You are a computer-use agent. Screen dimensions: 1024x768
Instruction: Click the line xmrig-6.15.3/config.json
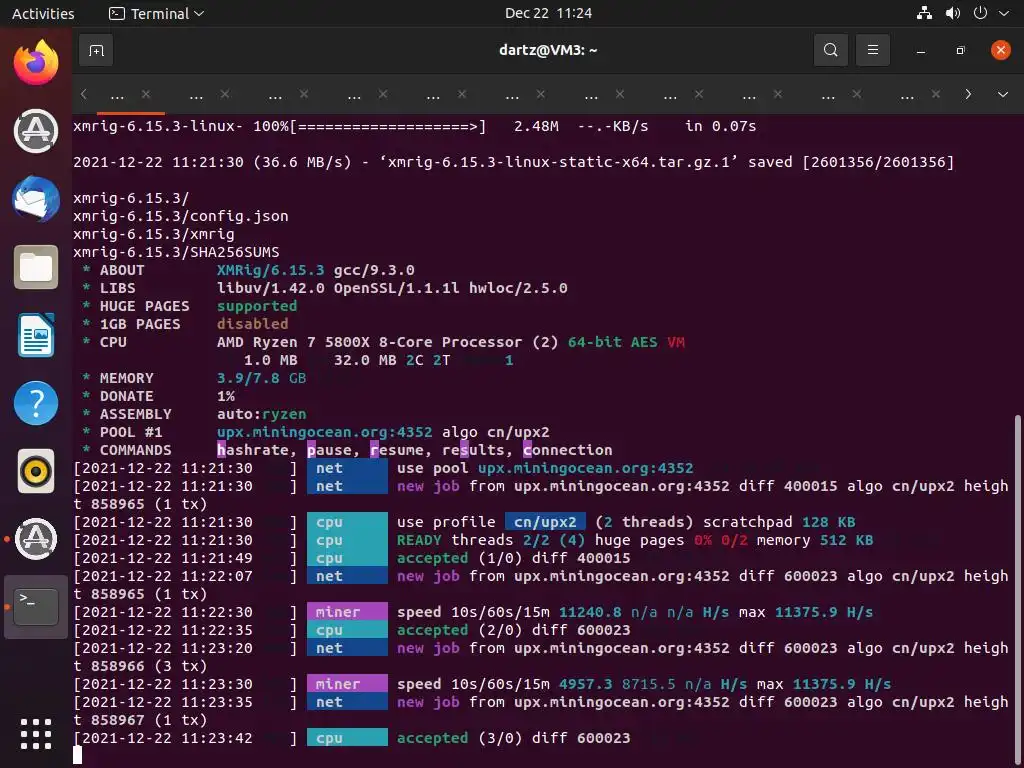point(180,216)
